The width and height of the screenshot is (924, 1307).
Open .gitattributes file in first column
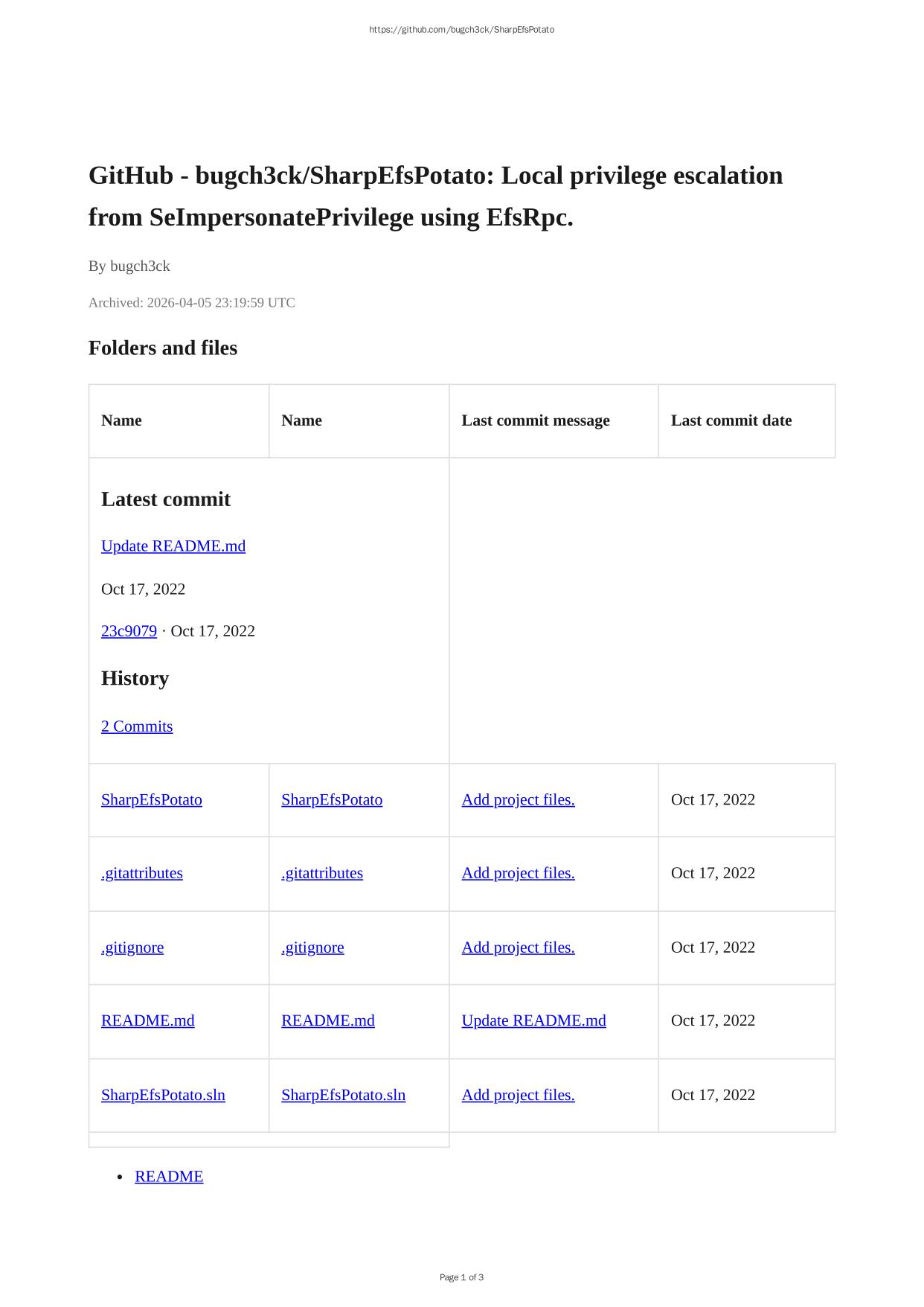click(141, 873)
